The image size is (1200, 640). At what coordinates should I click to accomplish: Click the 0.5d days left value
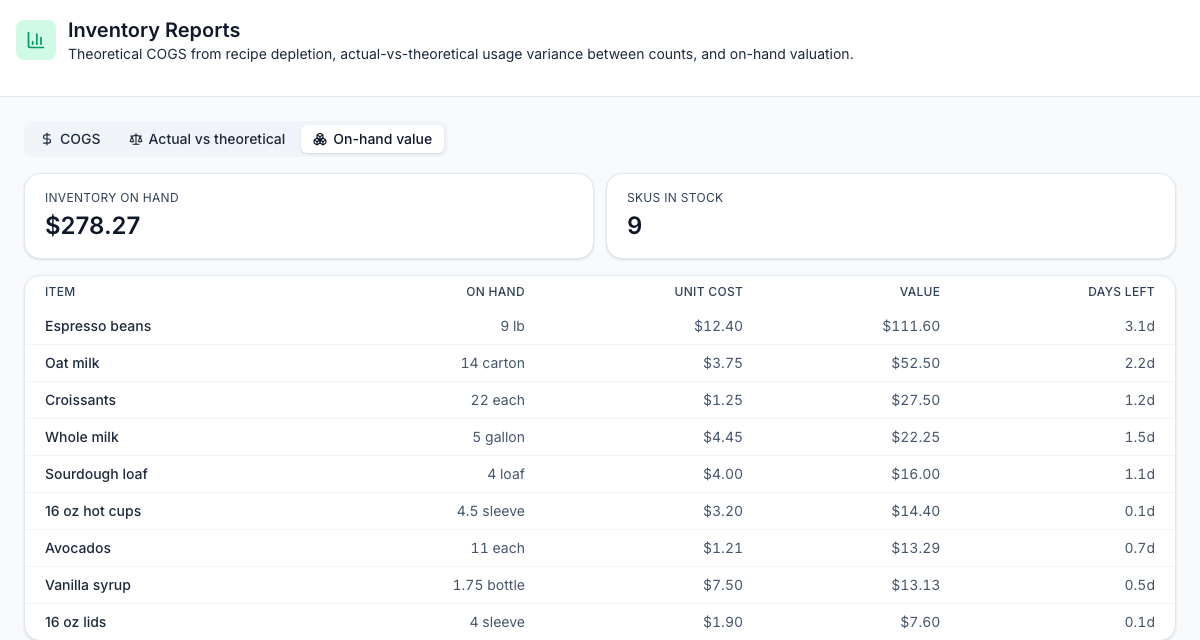[1140, 585]
